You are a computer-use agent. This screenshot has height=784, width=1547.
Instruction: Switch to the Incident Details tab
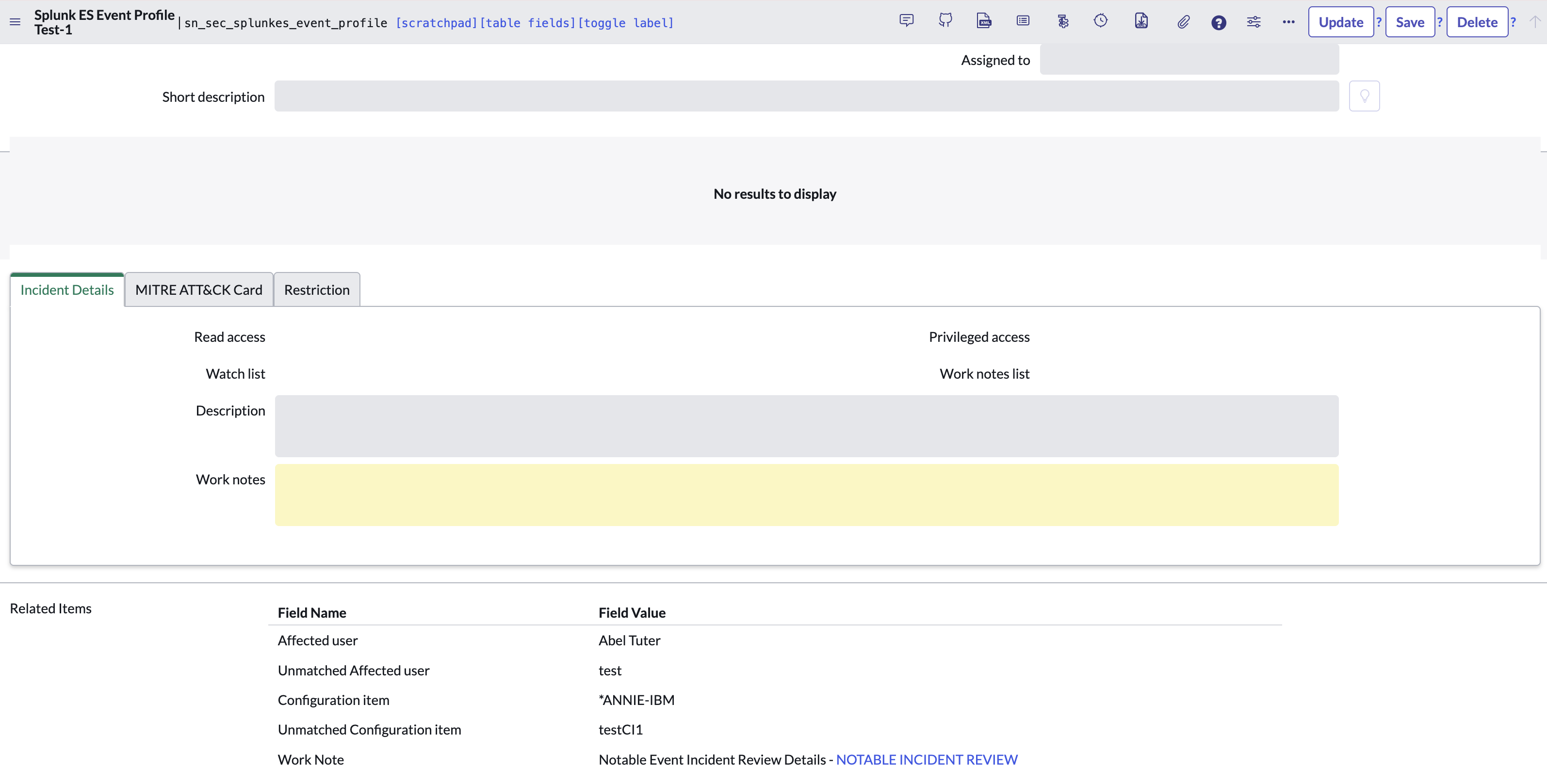(x=66, y=290)
